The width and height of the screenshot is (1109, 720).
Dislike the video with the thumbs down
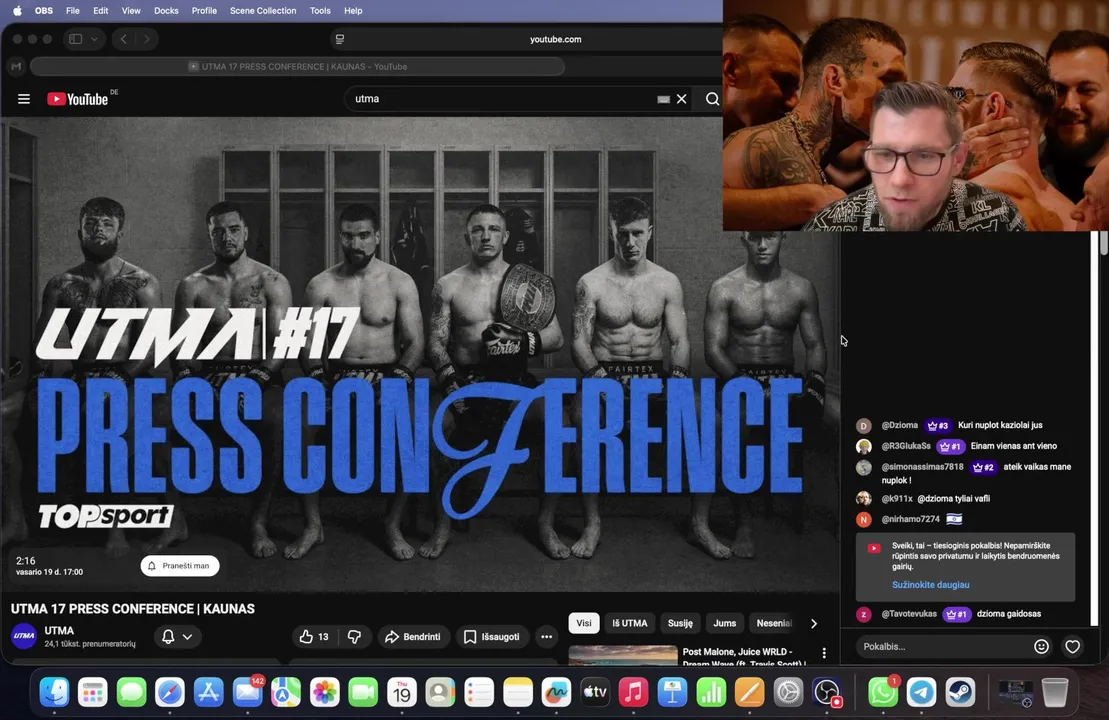point(354,637)
